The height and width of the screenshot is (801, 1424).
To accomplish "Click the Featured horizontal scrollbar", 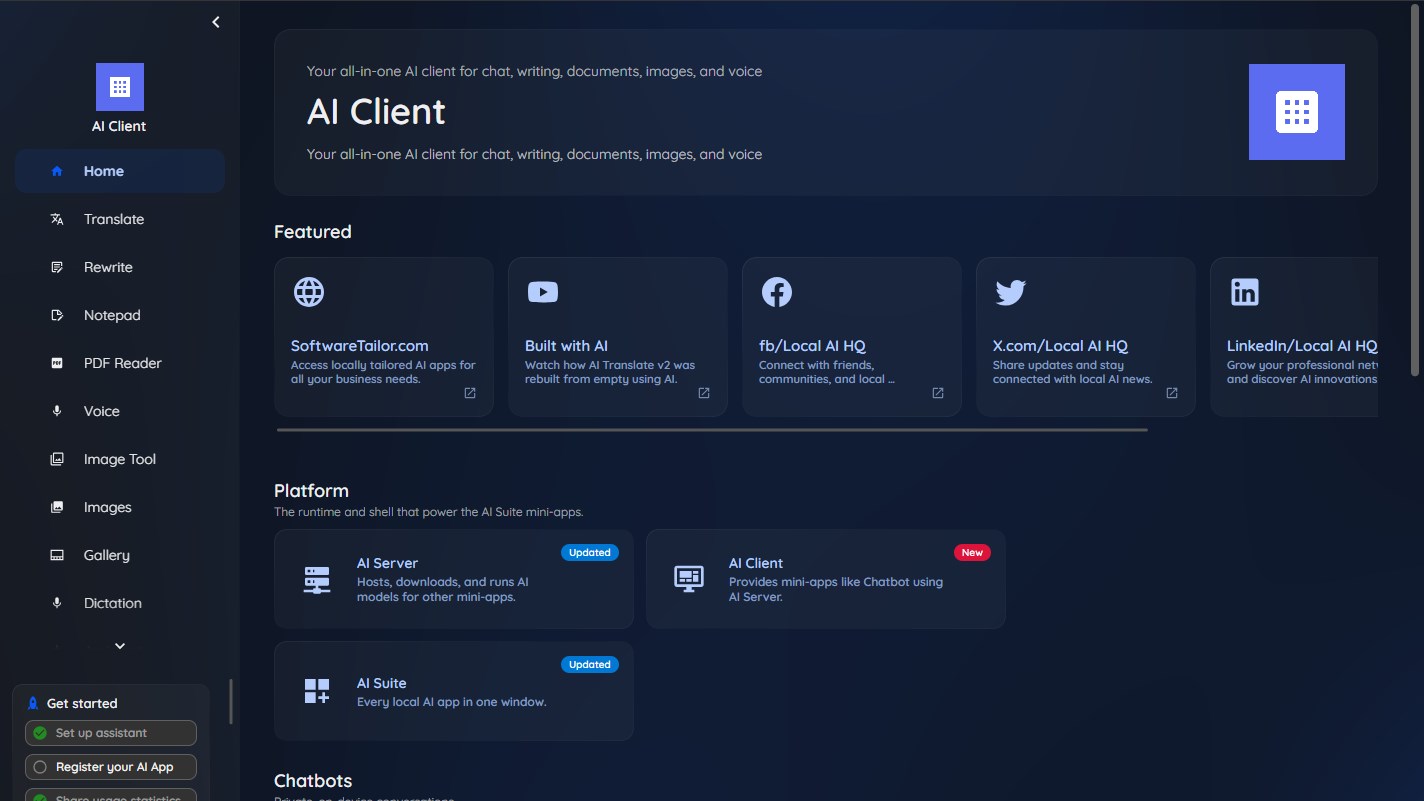I will (x=712, y=430).
